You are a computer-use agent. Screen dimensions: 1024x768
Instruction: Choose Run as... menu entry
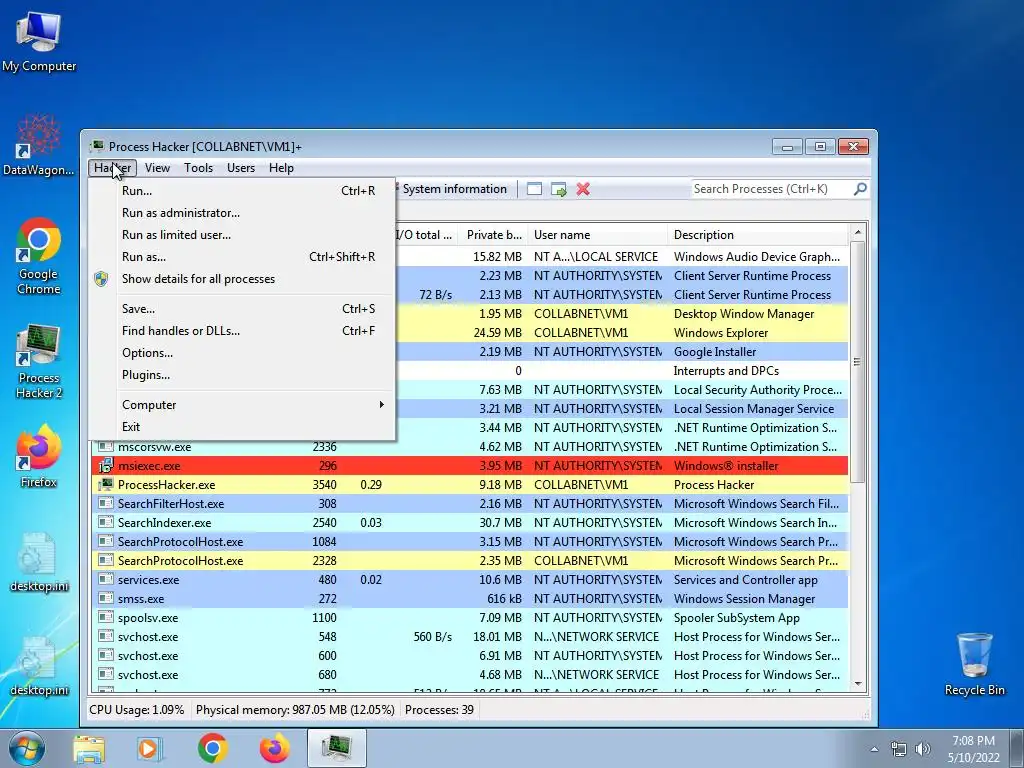tap(242, 257)
